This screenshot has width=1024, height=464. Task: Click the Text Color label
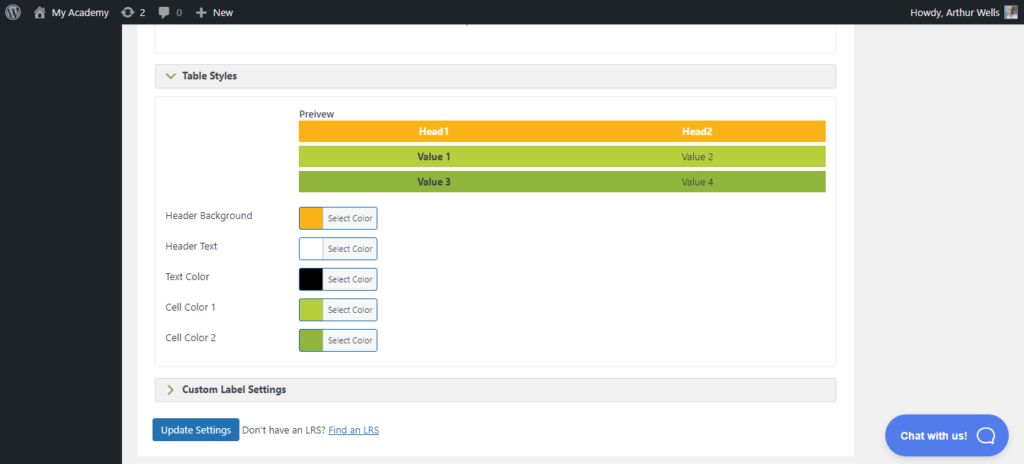tap(187, 276)
